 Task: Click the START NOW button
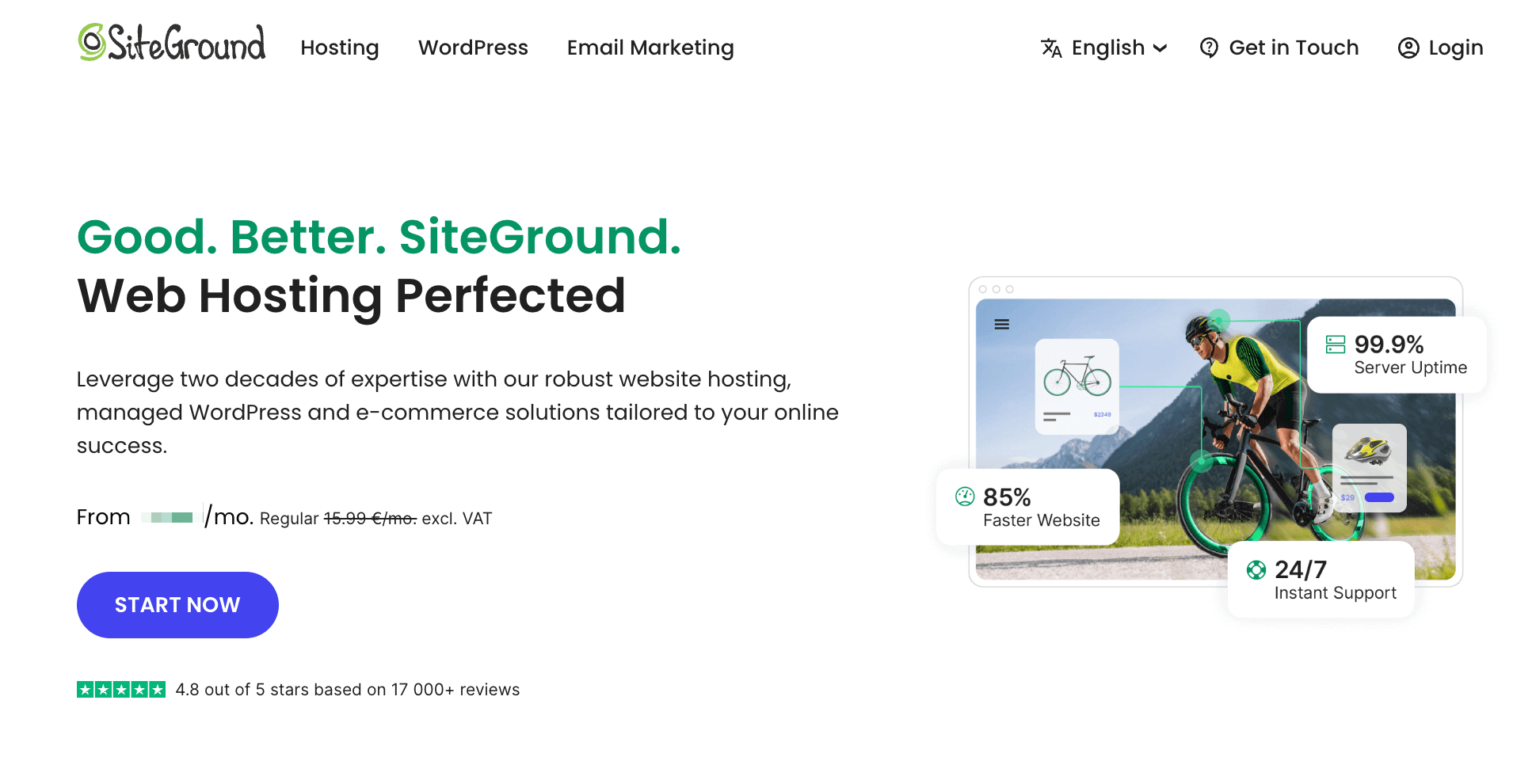click(177, 604)
